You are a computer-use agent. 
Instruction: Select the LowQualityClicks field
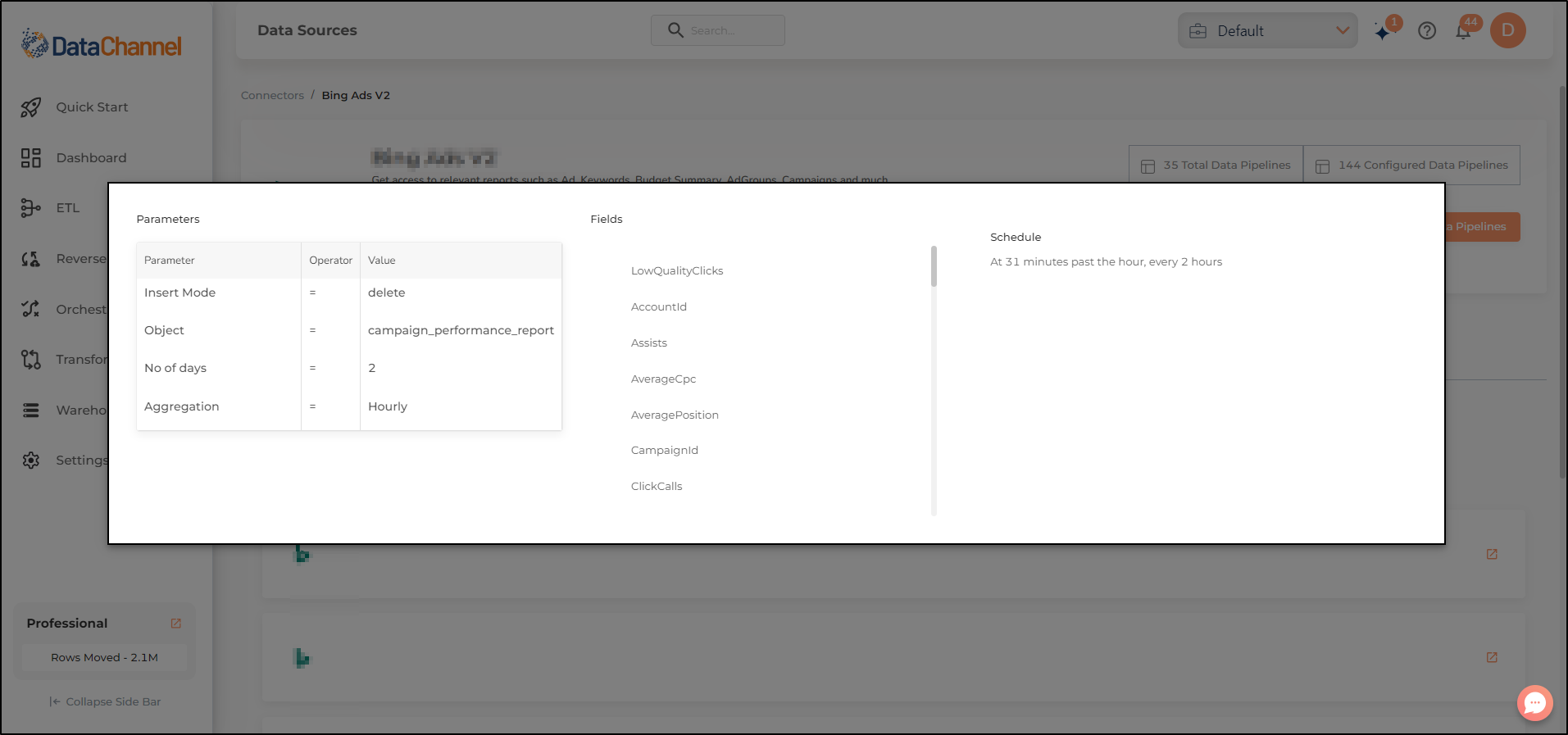pyautogui.click(x=677, y=270)
